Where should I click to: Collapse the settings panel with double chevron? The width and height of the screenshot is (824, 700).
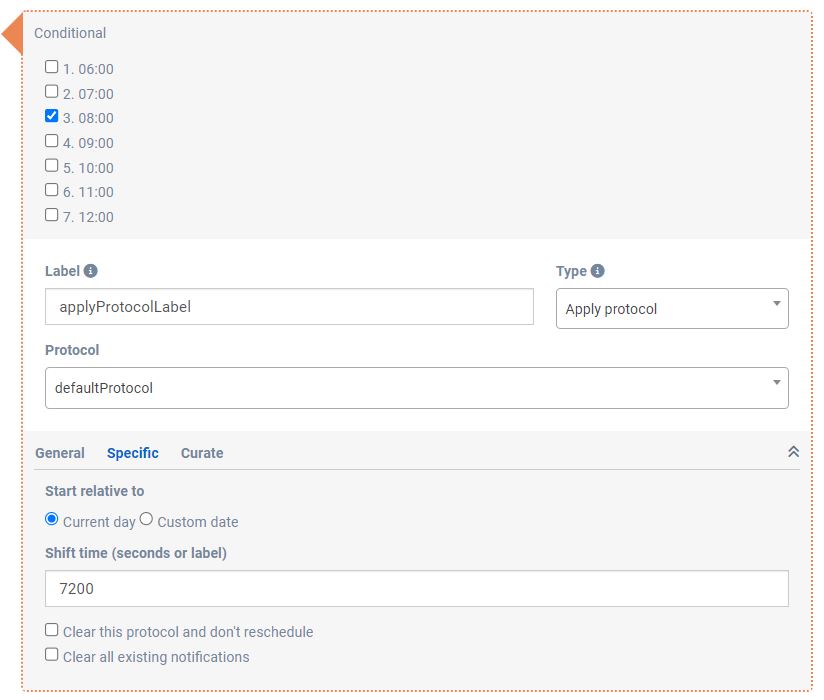[x=793, y=452]
